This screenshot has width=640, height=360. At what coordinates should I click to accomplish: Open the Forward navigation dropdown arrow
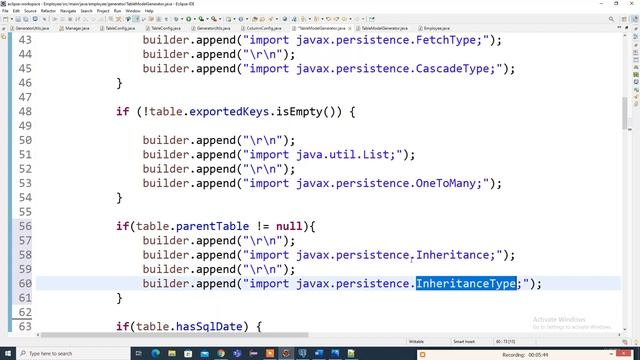tap(363, 19)
